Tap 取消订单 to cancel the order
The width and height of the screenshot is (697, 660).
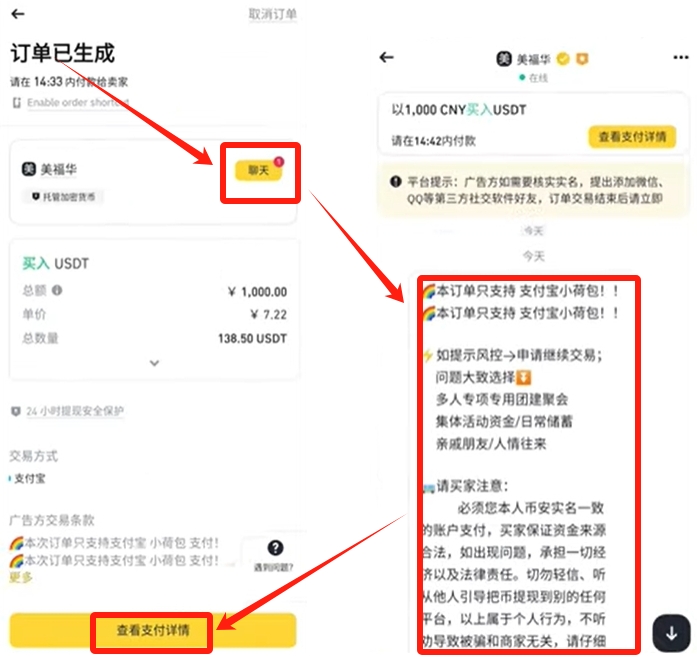pos(272,14)
